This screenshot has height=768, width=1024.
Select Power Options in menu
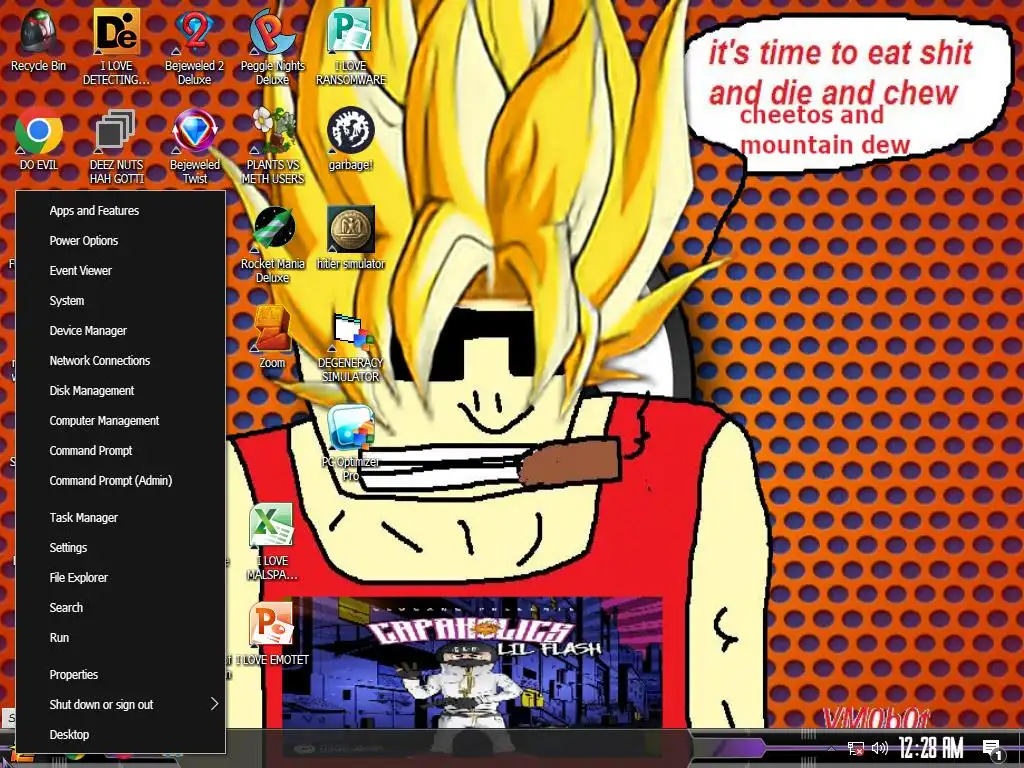121,240
